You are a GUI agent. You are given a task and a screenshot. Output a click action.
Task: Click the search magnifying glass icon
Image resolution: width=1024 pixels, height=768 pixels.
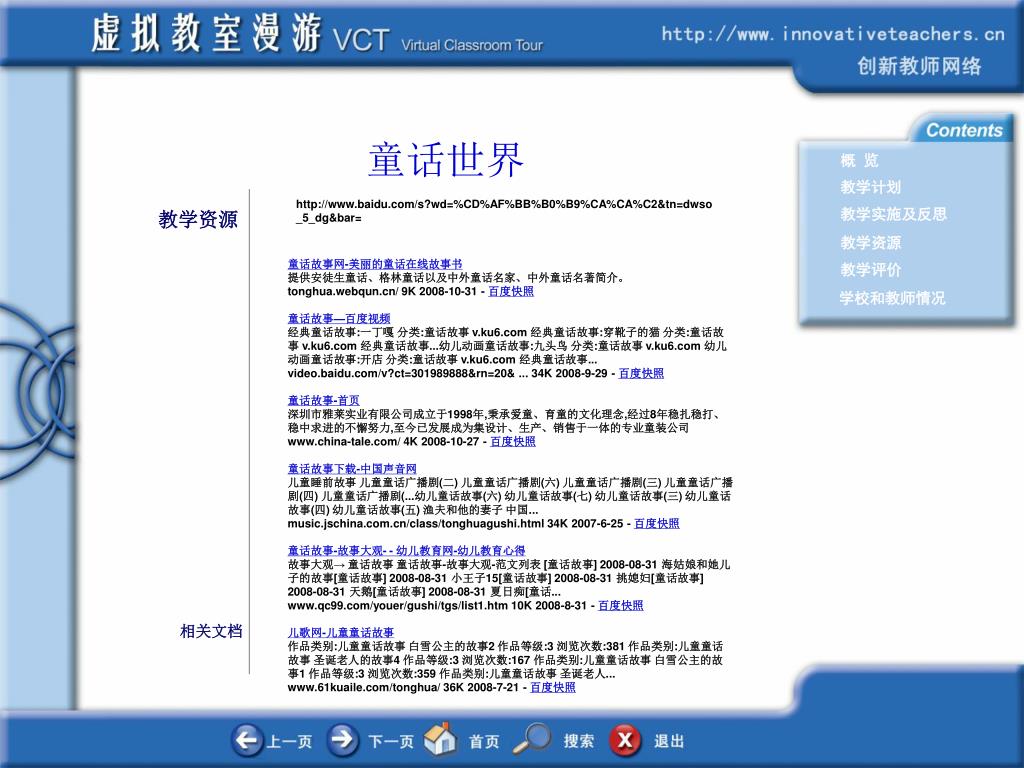[532, 739]
